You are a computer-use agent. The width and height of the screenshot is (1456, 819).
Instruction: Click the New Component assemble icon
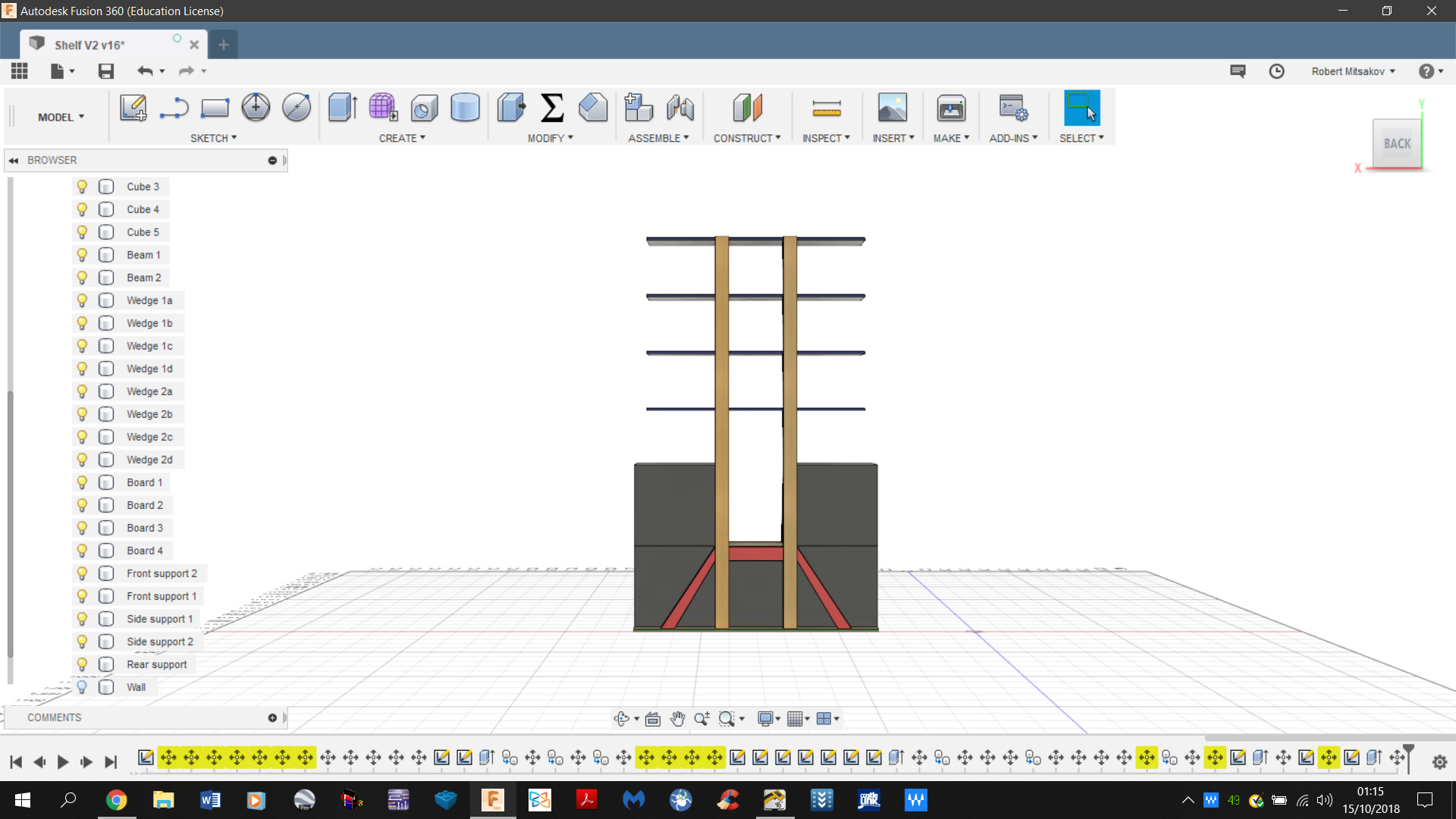click(x=639, y=108)
